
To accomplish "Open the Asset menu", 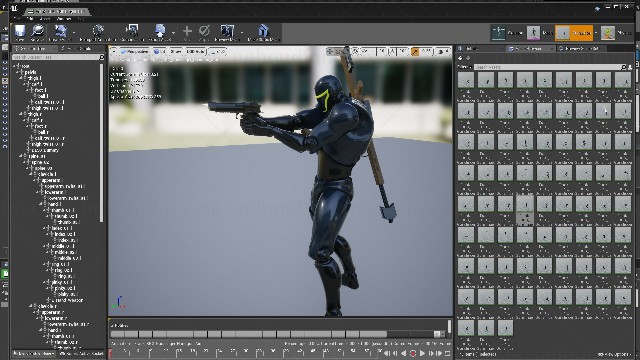I will (45, 19).
